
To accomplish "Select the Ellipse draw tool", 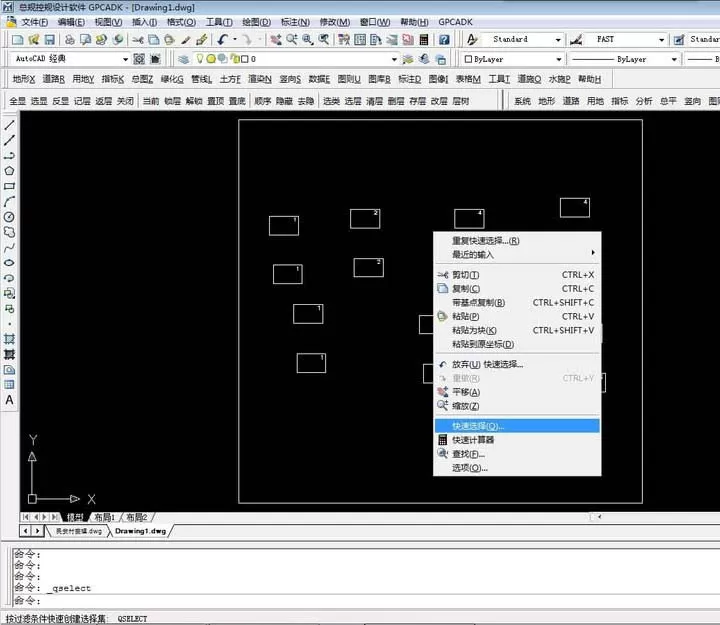I will pos(9,263).
